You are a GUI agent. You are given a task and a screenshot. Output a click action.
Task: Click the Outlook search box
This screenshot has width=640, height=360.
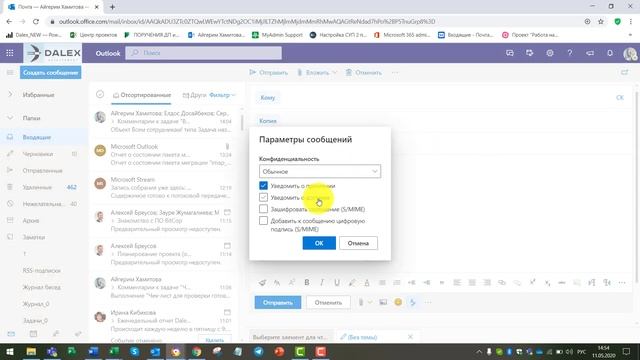[x=203, y=53]
